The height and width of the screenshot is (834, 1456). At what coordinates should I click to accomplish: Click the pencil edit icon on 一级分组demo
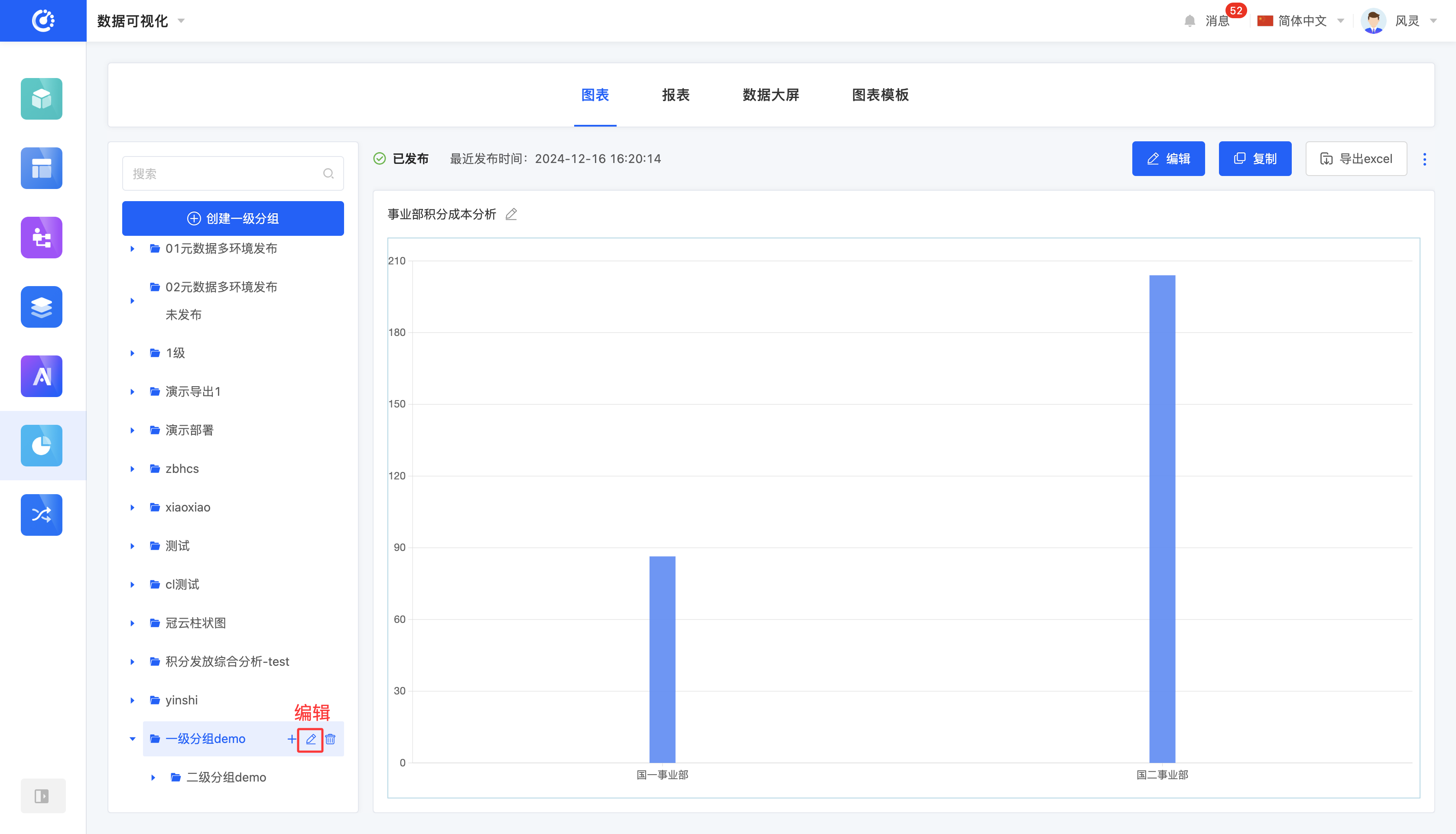(310, 739)
